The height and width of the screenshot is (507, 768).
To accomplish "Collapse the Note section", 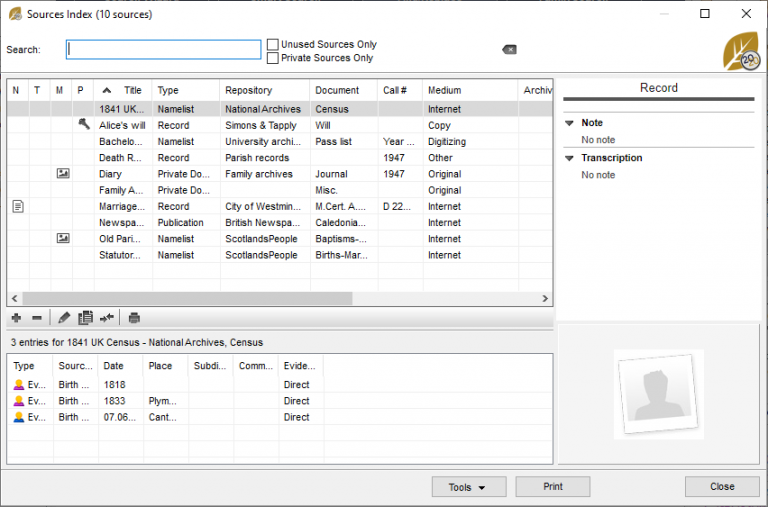I will 570,123.
